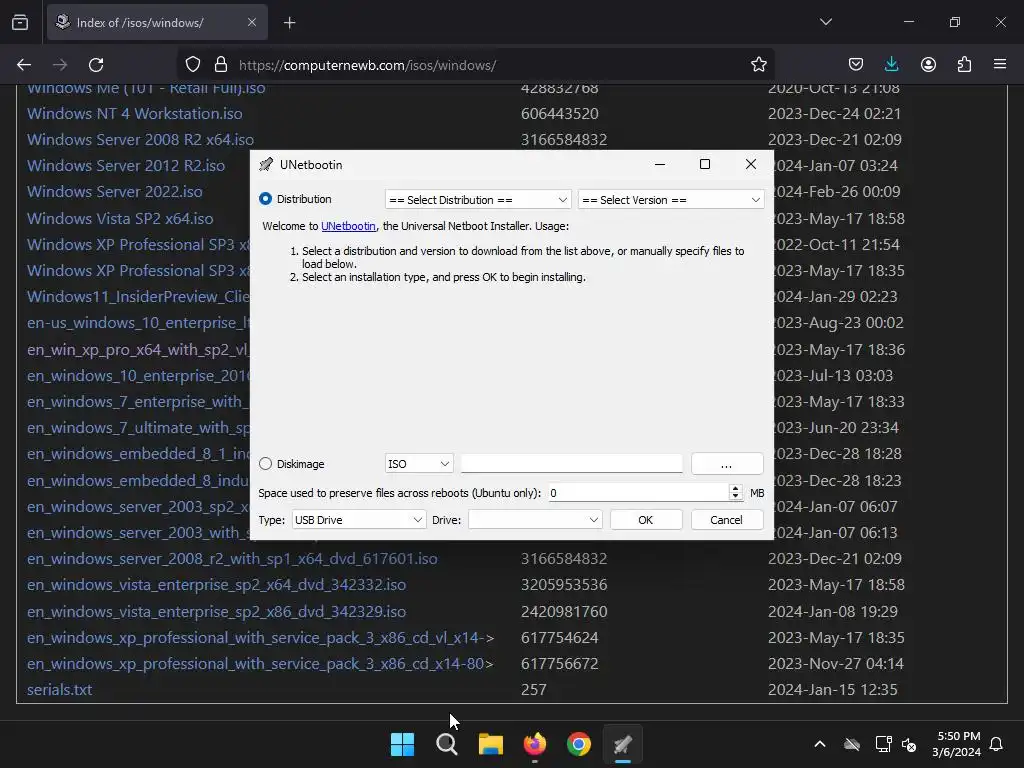Open the Drive selection dropdown
This screenshot has height=768, width=1024.
click(535, 520)
